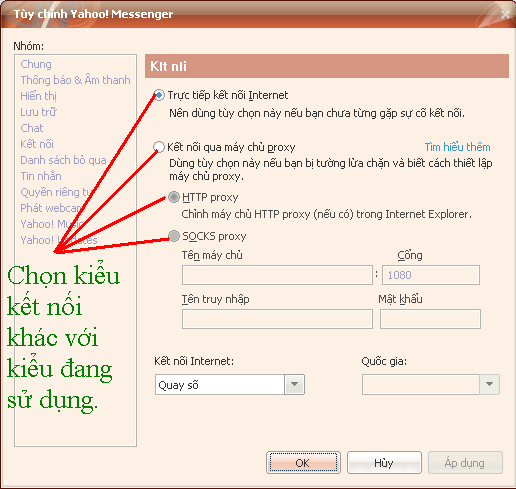Select 'Tin nhắn' in the group list
516x489 pixels.
(x=41, y=176)
